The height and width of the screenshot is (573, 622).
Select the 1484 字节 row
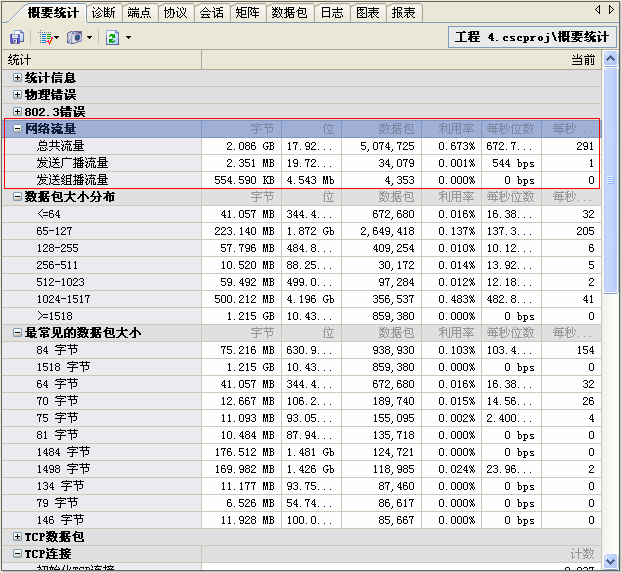(x=301, y=452)
